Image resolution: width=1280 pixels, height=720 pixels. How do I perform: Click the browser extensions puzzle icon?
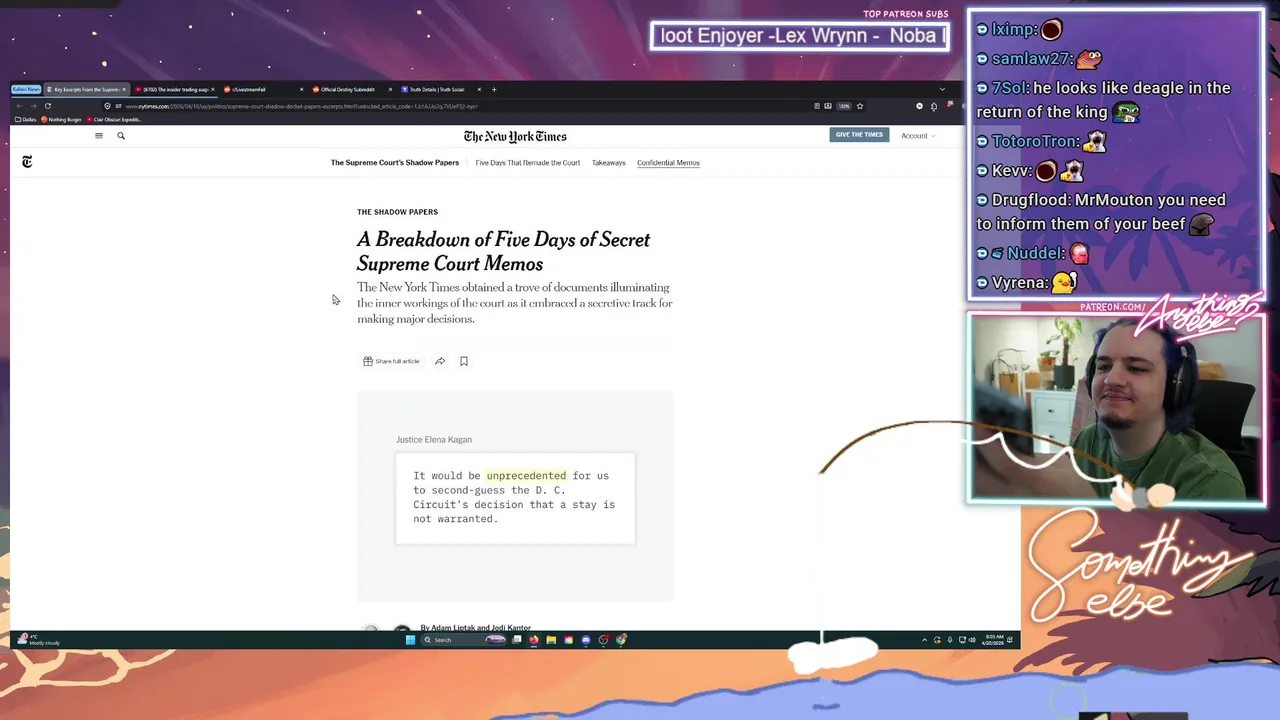[934, 107]
